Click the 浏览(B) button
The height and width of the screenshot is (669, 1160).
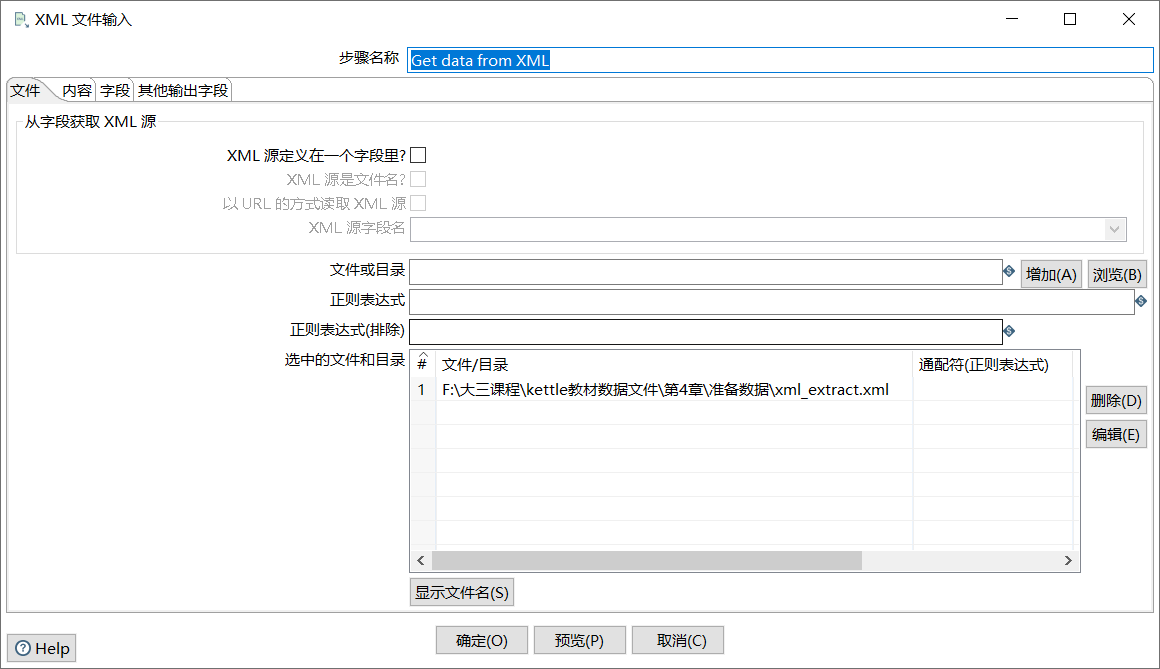1117,275
